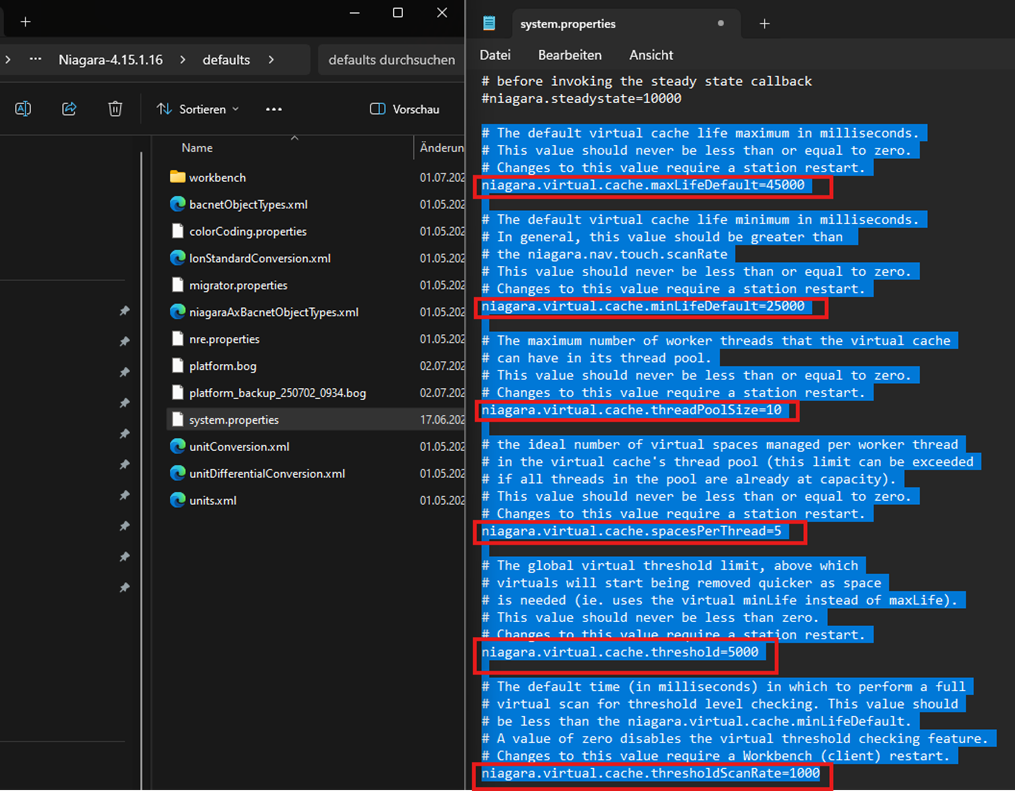Click the #niagara.steadystate=10000 line
Image resolution: width=1015 pixels, height=791 pixels.
(581, 98)
